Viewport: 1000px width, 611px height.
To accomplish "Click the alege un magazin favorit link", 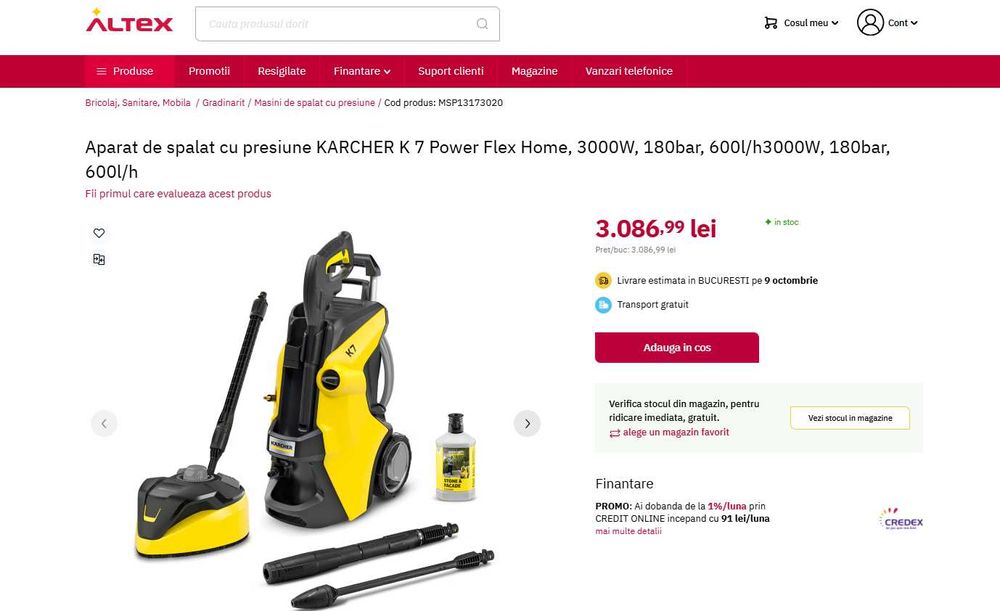I will (676, 432).
